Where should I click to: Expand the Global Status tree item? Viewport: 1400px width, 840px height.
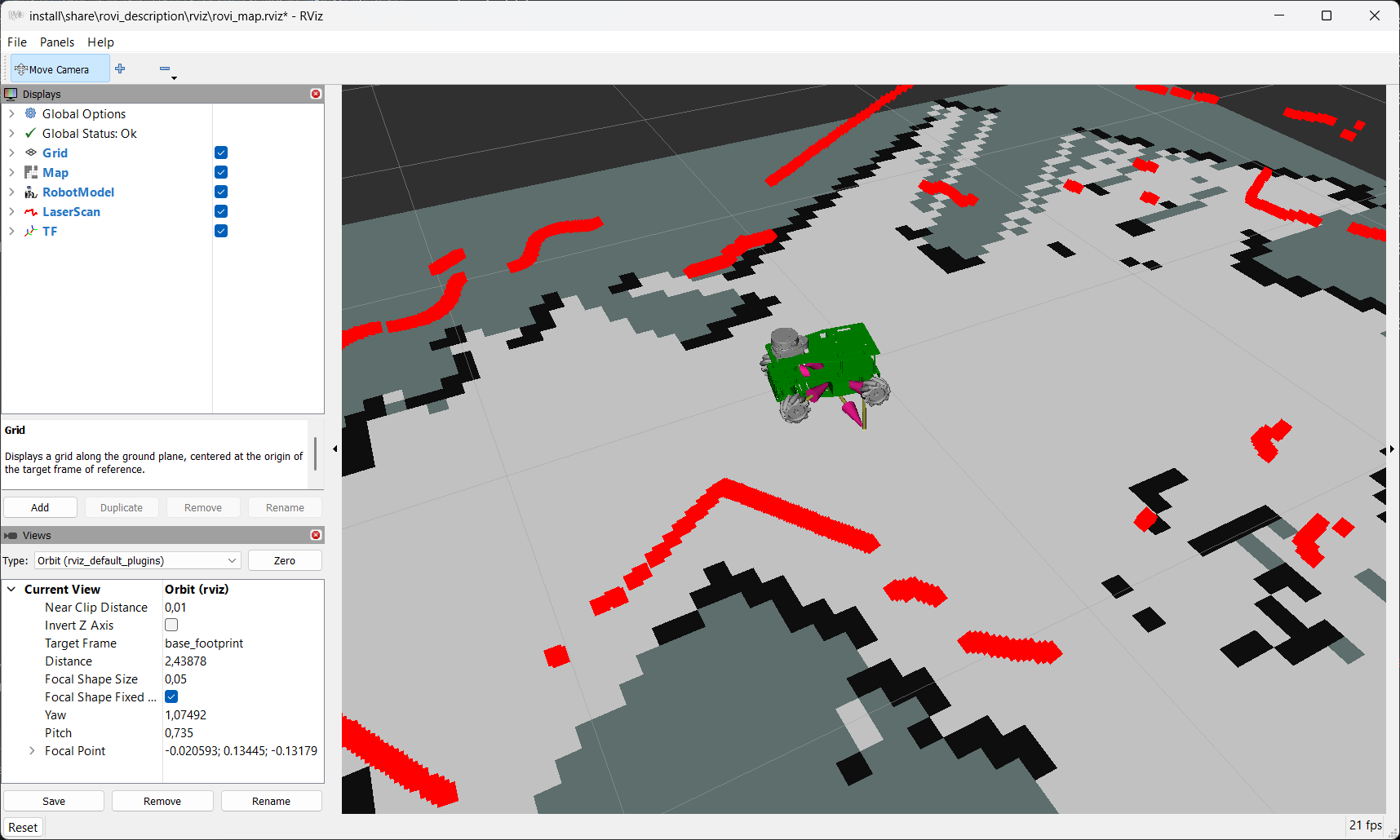point(11,134)
